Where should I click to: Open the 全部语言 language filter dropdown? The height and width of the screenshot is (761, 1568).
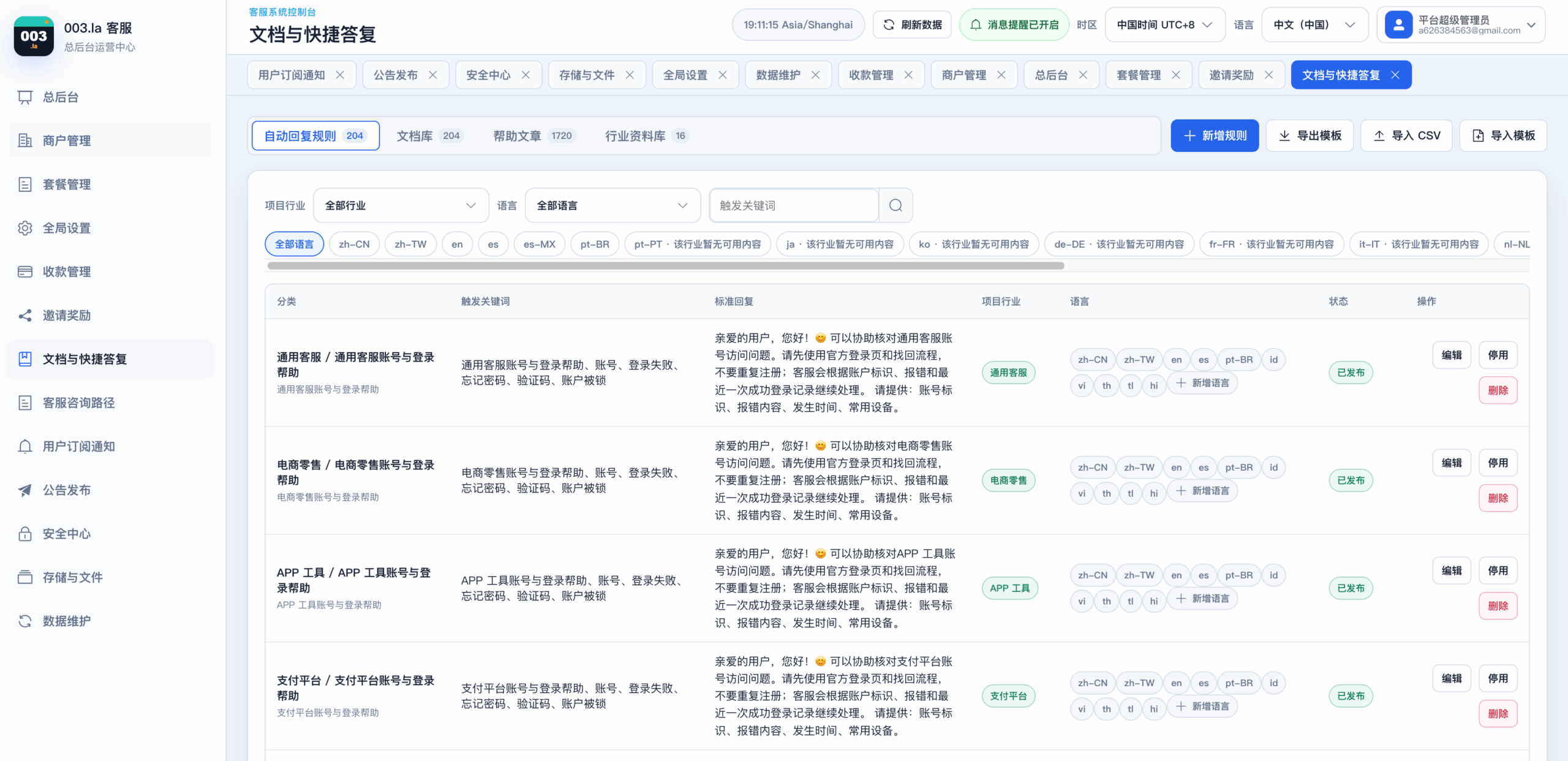(x=612, y=205)
